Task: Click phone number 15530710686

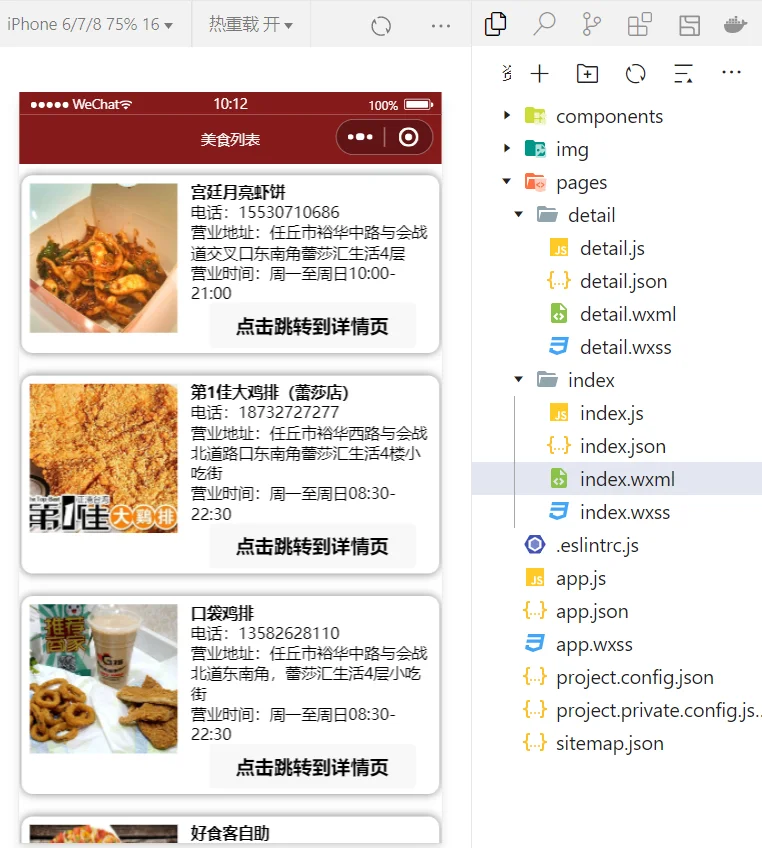Action: click(289, 212)
